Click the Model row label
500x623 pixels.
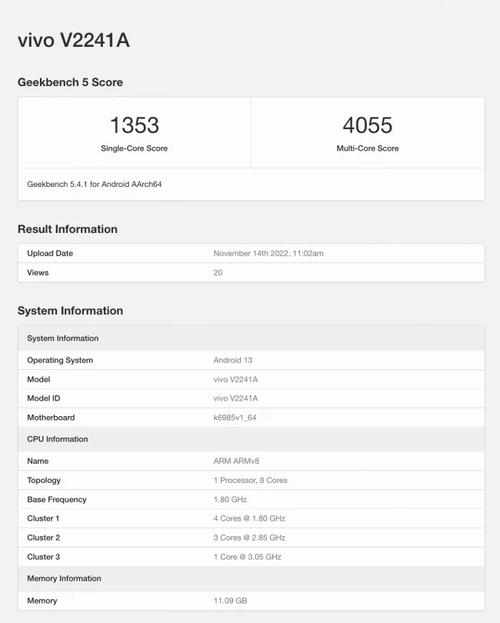tap(39, 379)
